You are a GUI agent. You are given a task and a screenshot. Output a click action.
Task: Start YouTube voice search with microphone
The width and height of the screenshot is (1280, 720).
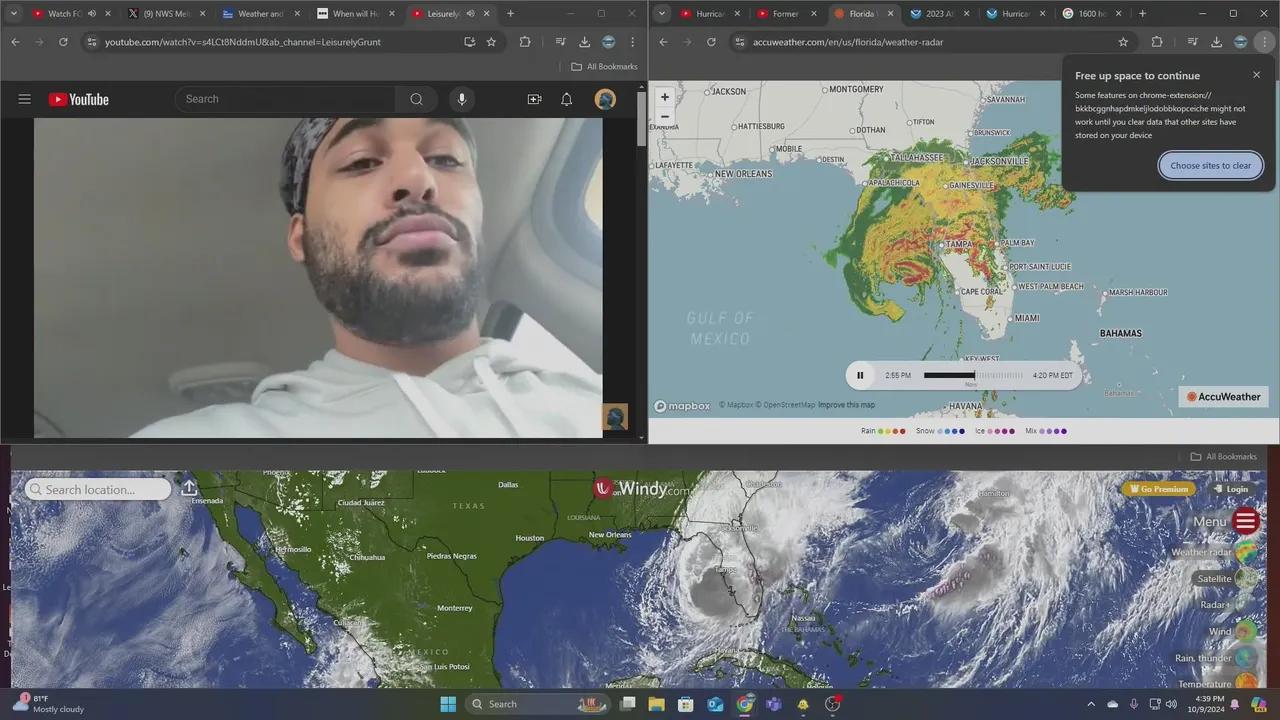[x=461, y=99]
